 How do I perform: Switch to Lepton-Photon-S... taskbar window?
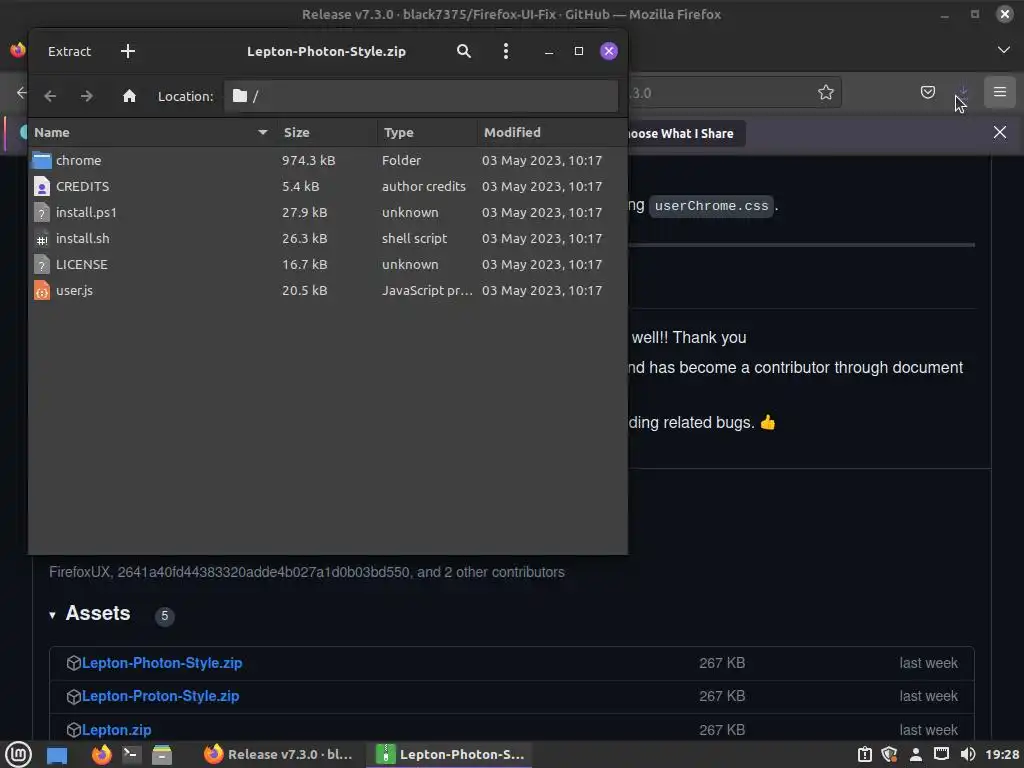(x=451, y=754)
